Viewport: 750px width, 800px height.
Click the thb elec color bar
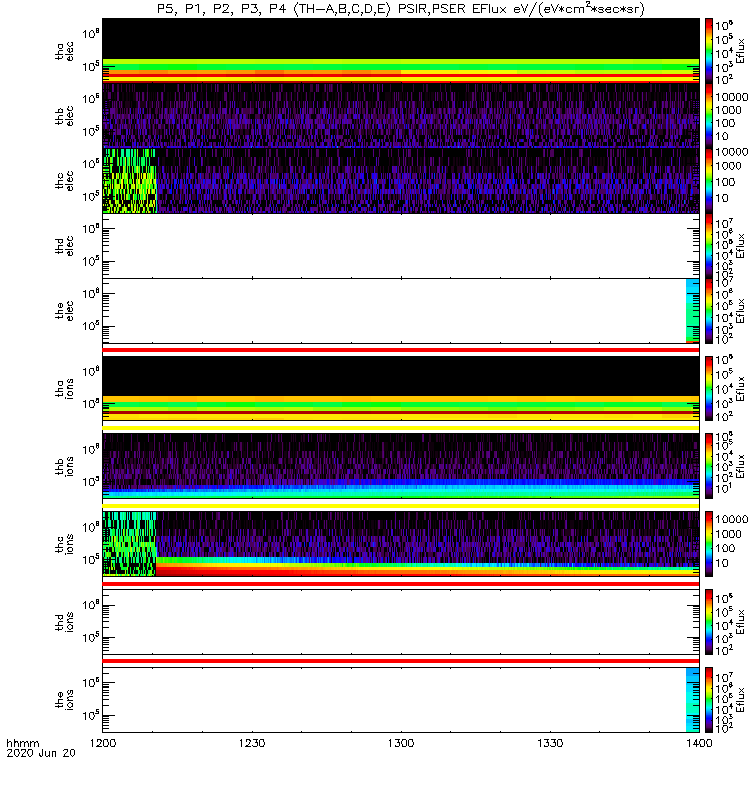709,116
